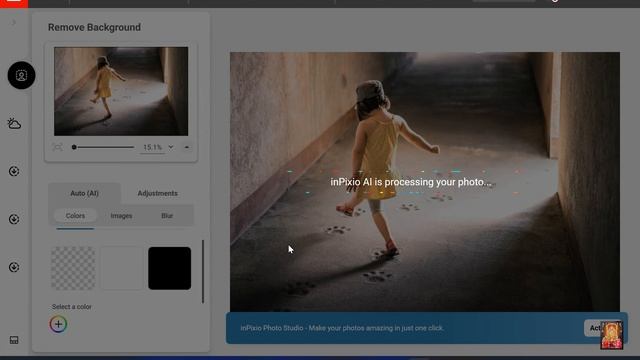Select the Remove Background portrait tool icon
Screen dimensions: 640x360
point(21,76)
